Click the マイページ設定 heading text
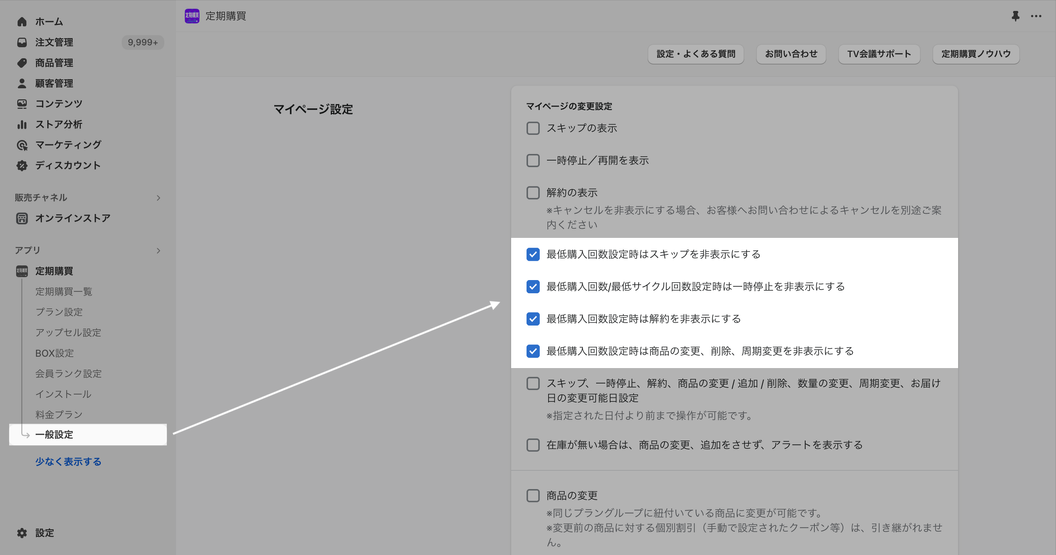This screenshot has width=1056, height=555. click(x=313, y=109)
